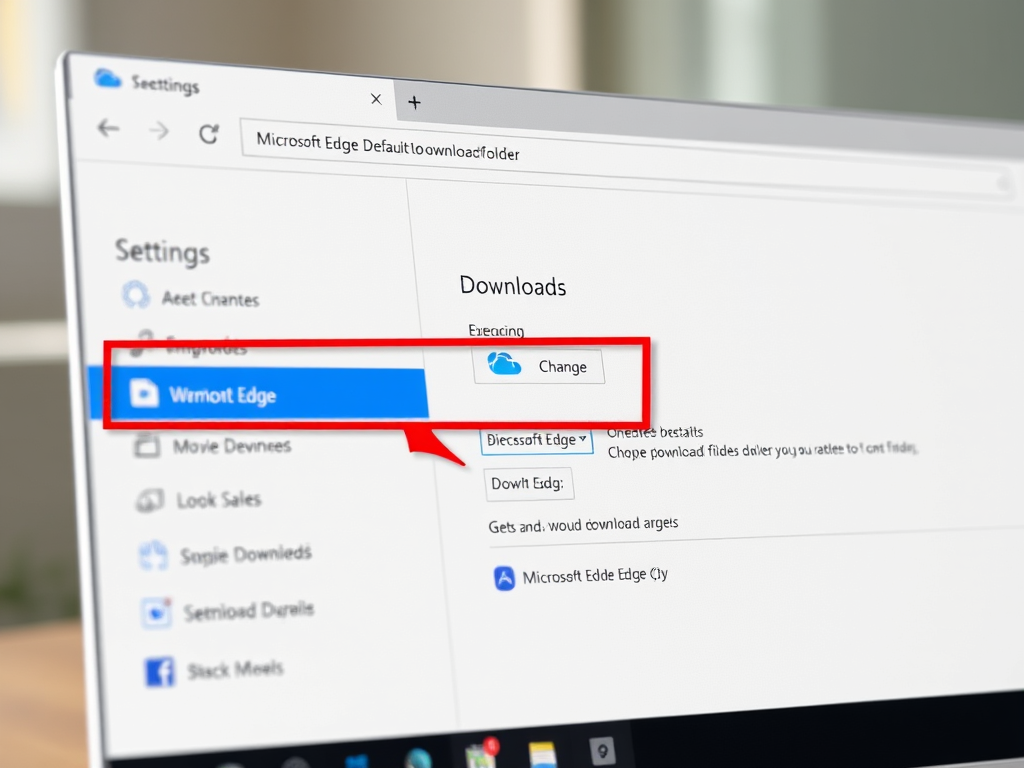Click the icon beside Movie Devnees

coord(147,445)
